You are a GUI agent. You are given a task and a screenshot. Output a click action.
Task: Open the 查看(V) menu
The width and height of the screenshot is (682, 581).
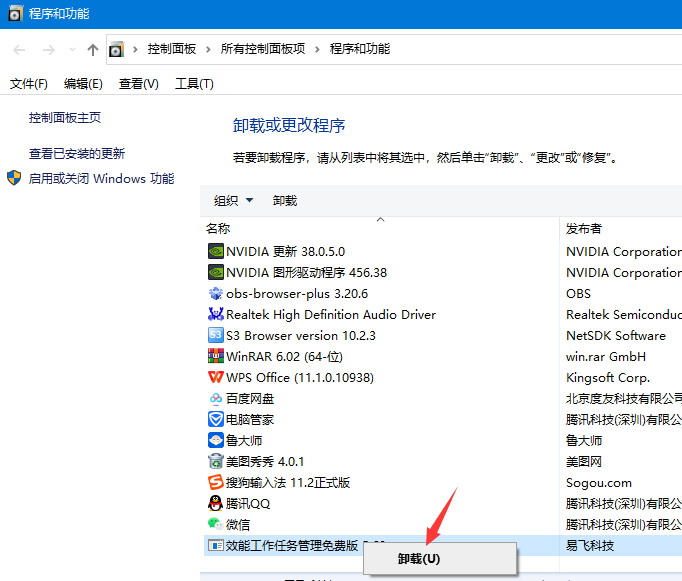139,83
